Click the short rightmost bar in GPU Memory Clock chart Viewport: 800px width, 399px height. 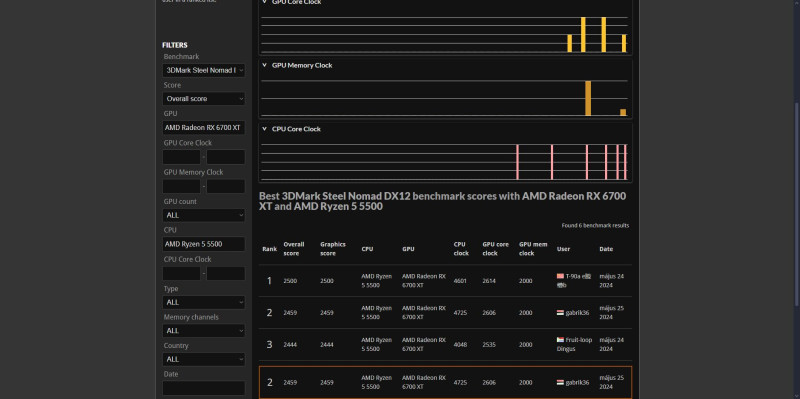tap(623, 112)
